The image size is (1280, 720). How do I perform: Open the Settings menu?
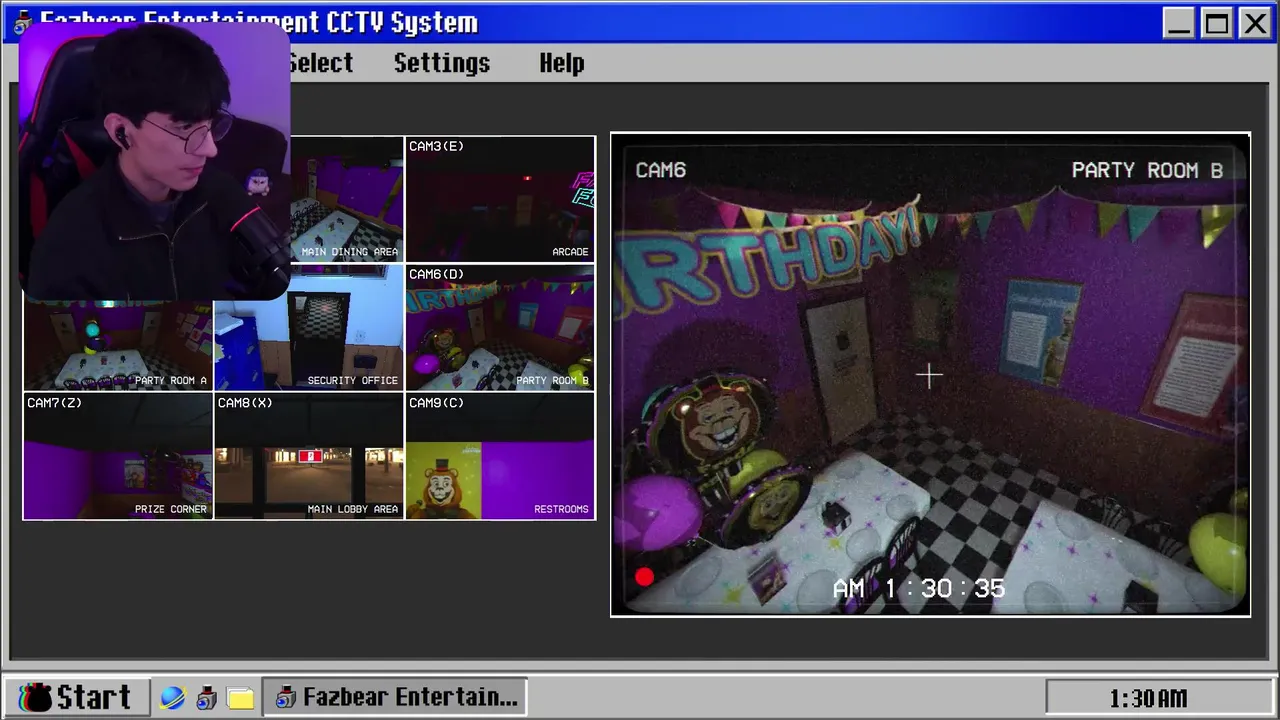click(x=442, y=63)
